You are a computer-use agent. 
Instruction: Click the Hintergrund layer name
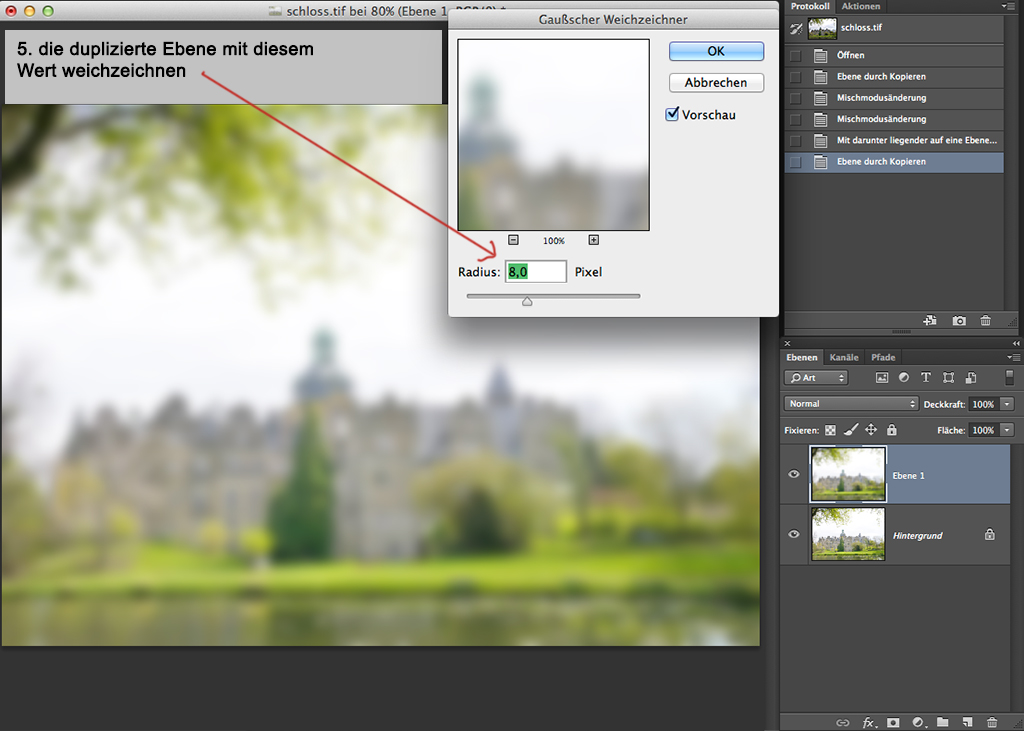[917, 536]
